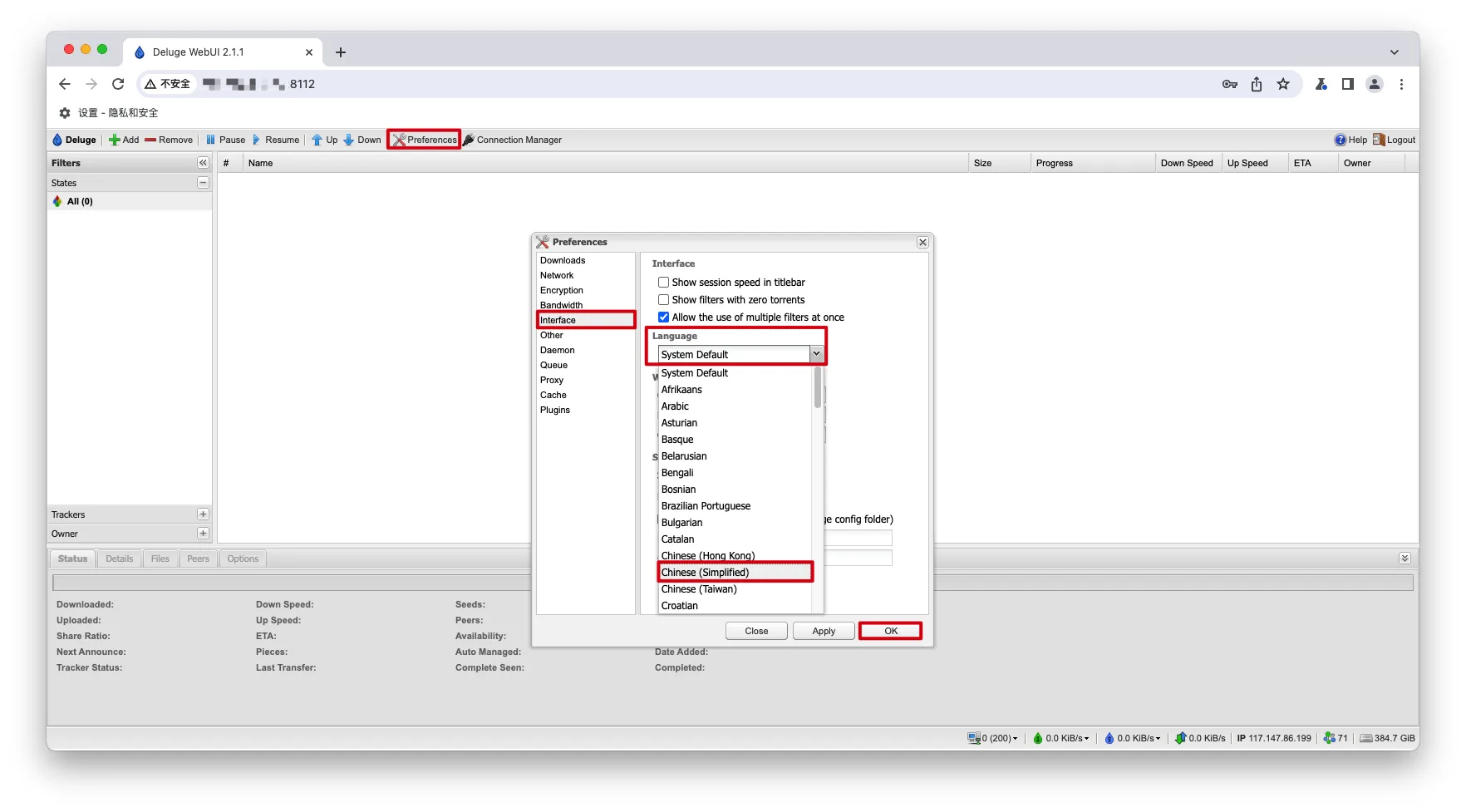The width and height of the screenshot is (1466, 812).
Task: Click the Deluge logo button
Action: click(75, 140)
